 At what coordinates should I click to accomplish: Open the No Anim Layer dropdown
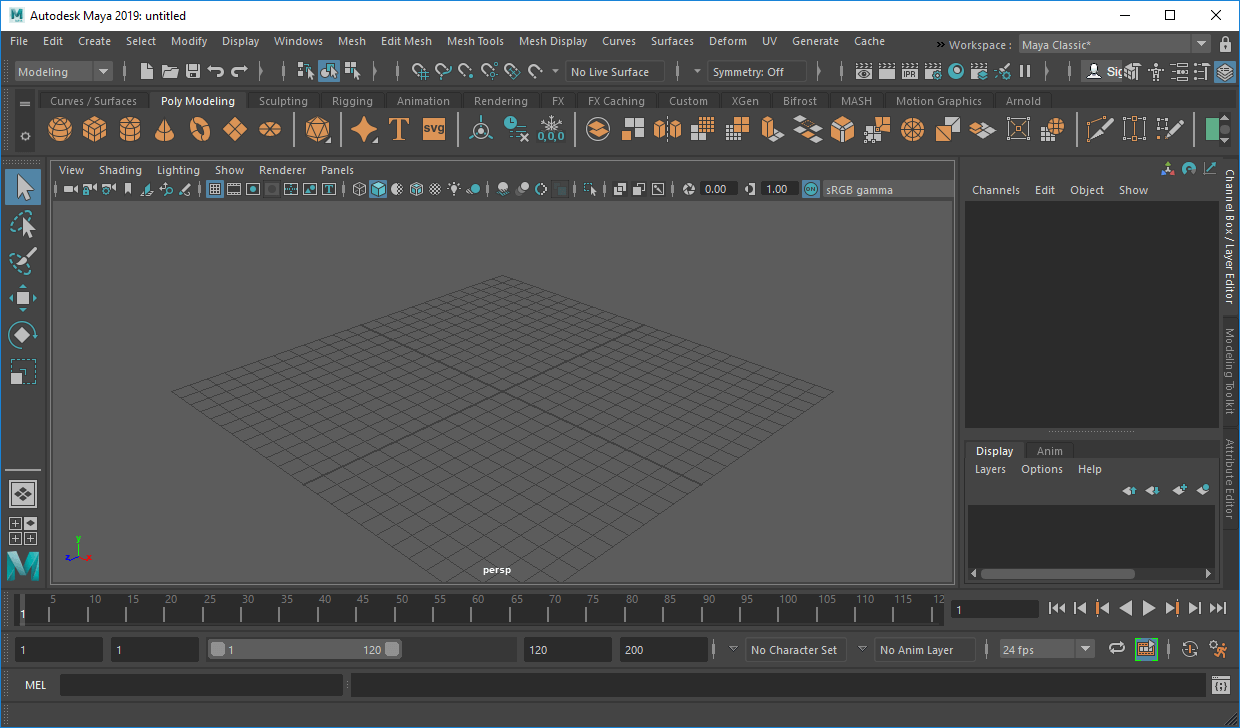coord(925,649)
